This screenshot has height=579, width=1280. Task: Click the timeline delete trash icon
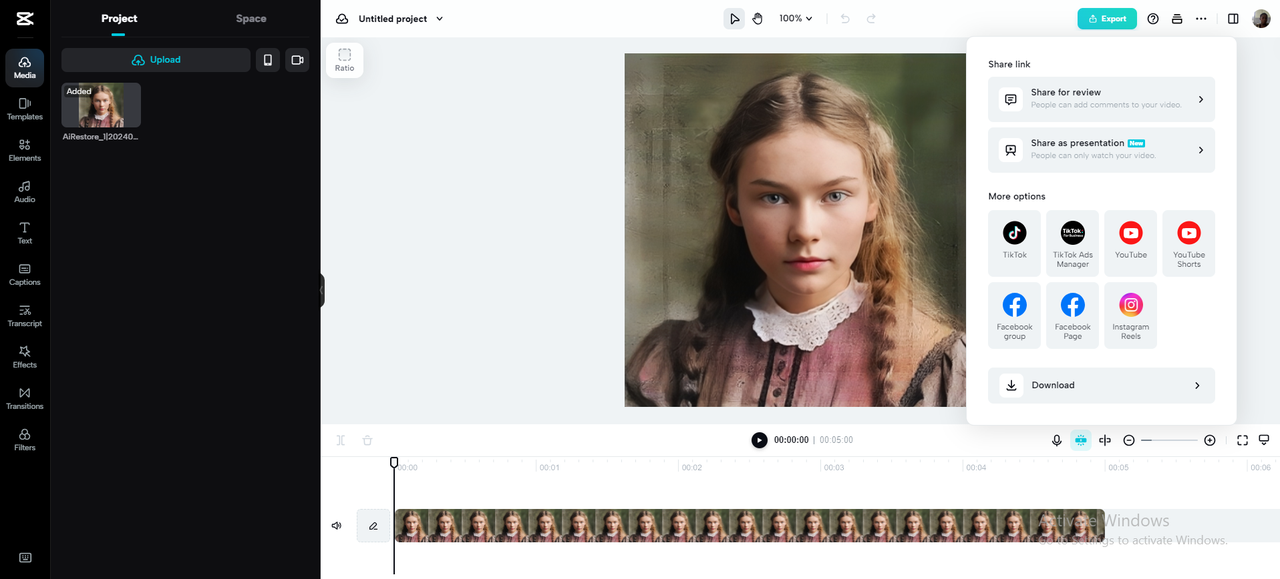[367, 440]
